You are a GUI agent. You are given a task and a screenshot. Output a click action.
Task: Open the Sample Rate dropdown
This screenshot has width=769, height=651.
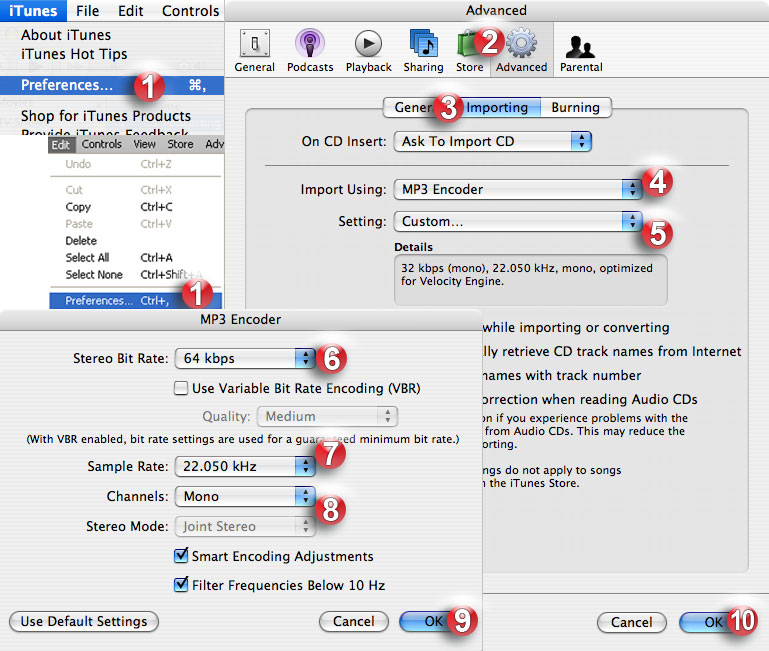[x=245, y=466]
